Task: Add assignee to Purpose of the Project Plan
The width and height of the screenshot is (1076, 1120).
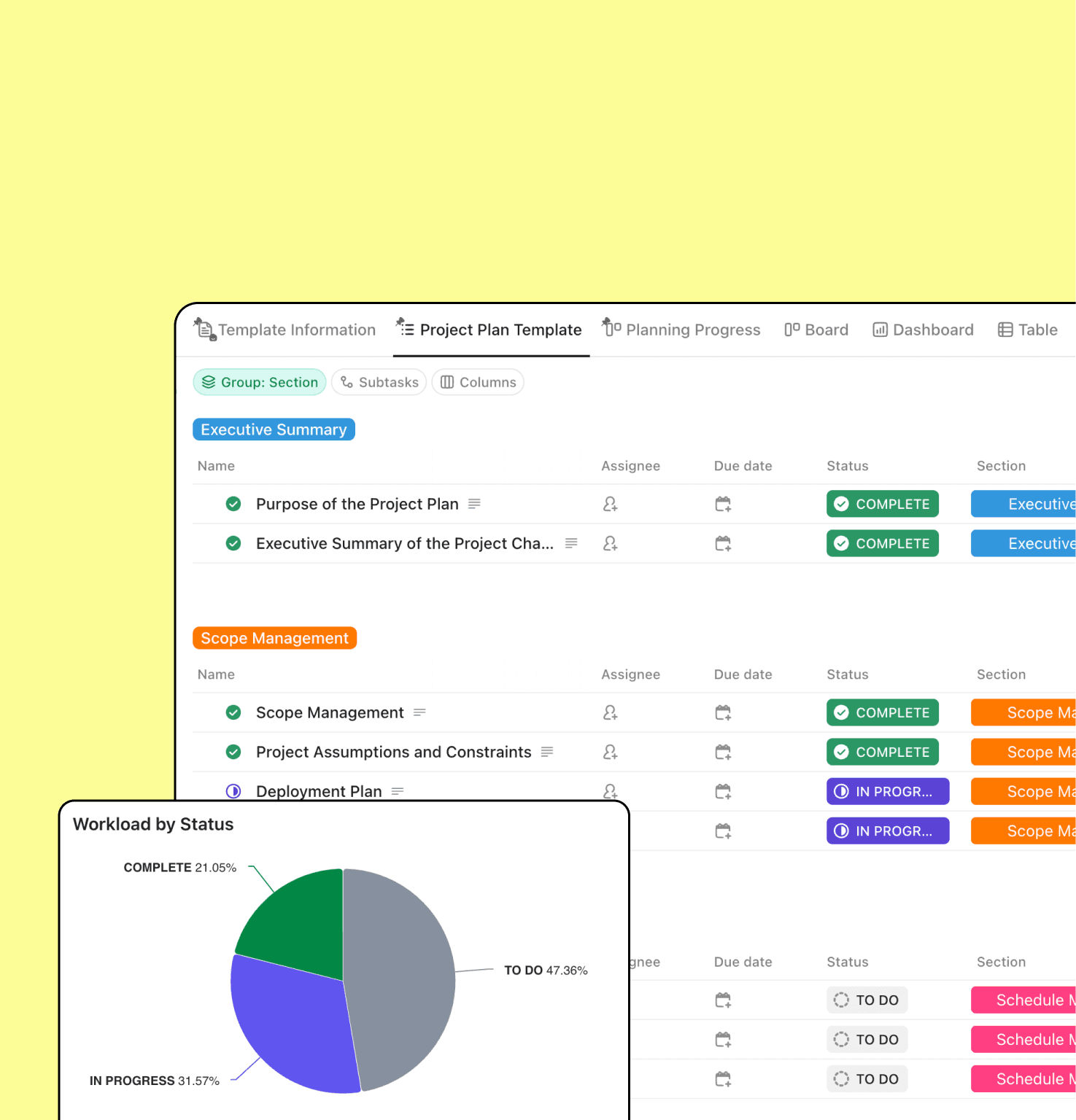Action: [x=611, y=504]
